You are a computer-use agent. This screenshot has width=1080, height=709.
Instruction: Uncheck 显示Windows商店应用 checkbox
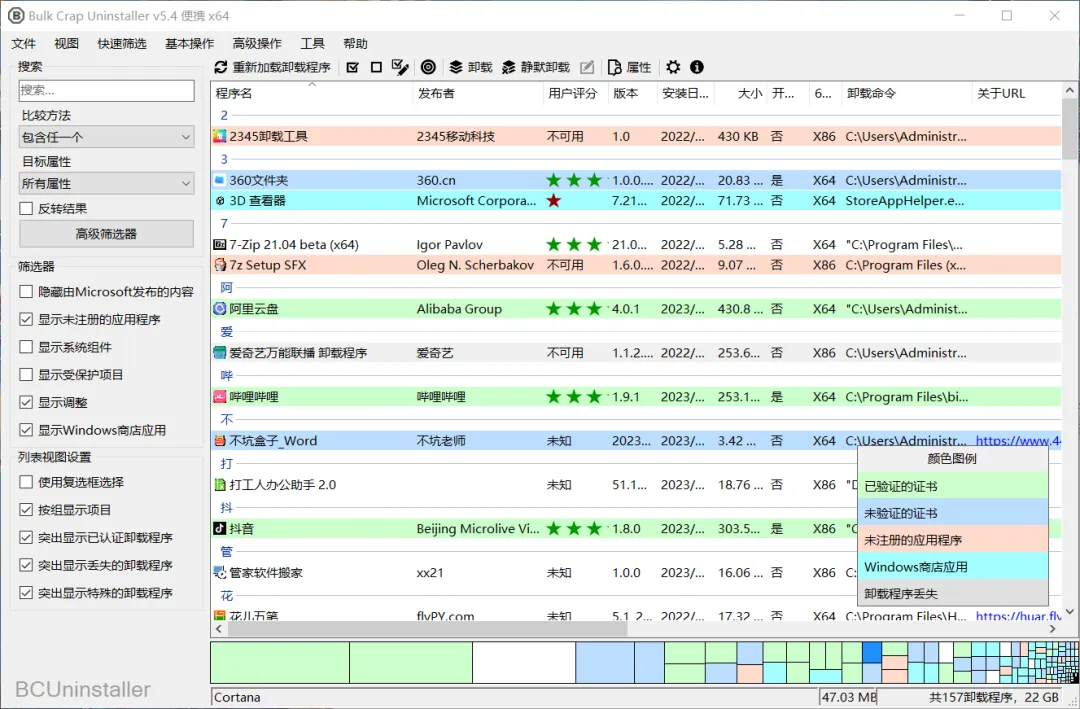coord(26,430)
